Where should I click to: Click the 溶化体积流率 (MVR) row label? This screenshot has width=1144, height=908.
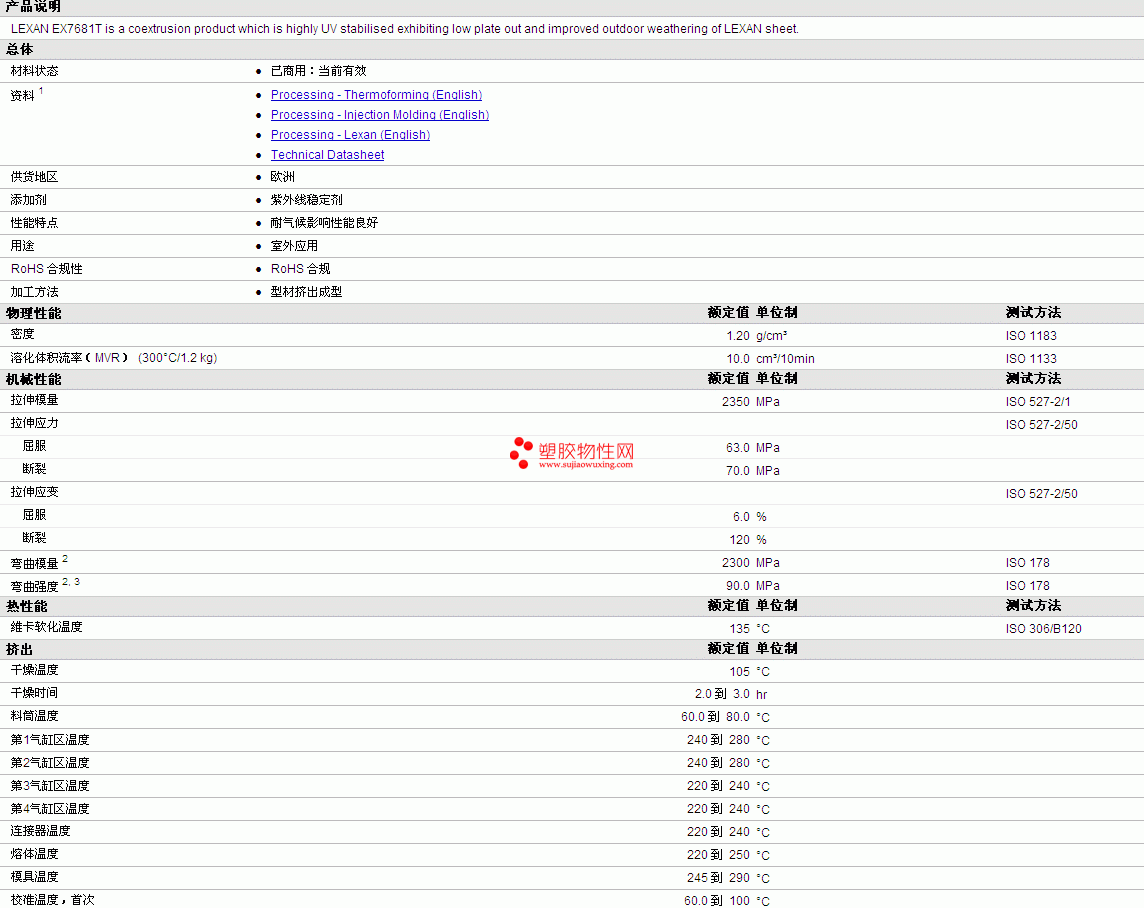114,358
